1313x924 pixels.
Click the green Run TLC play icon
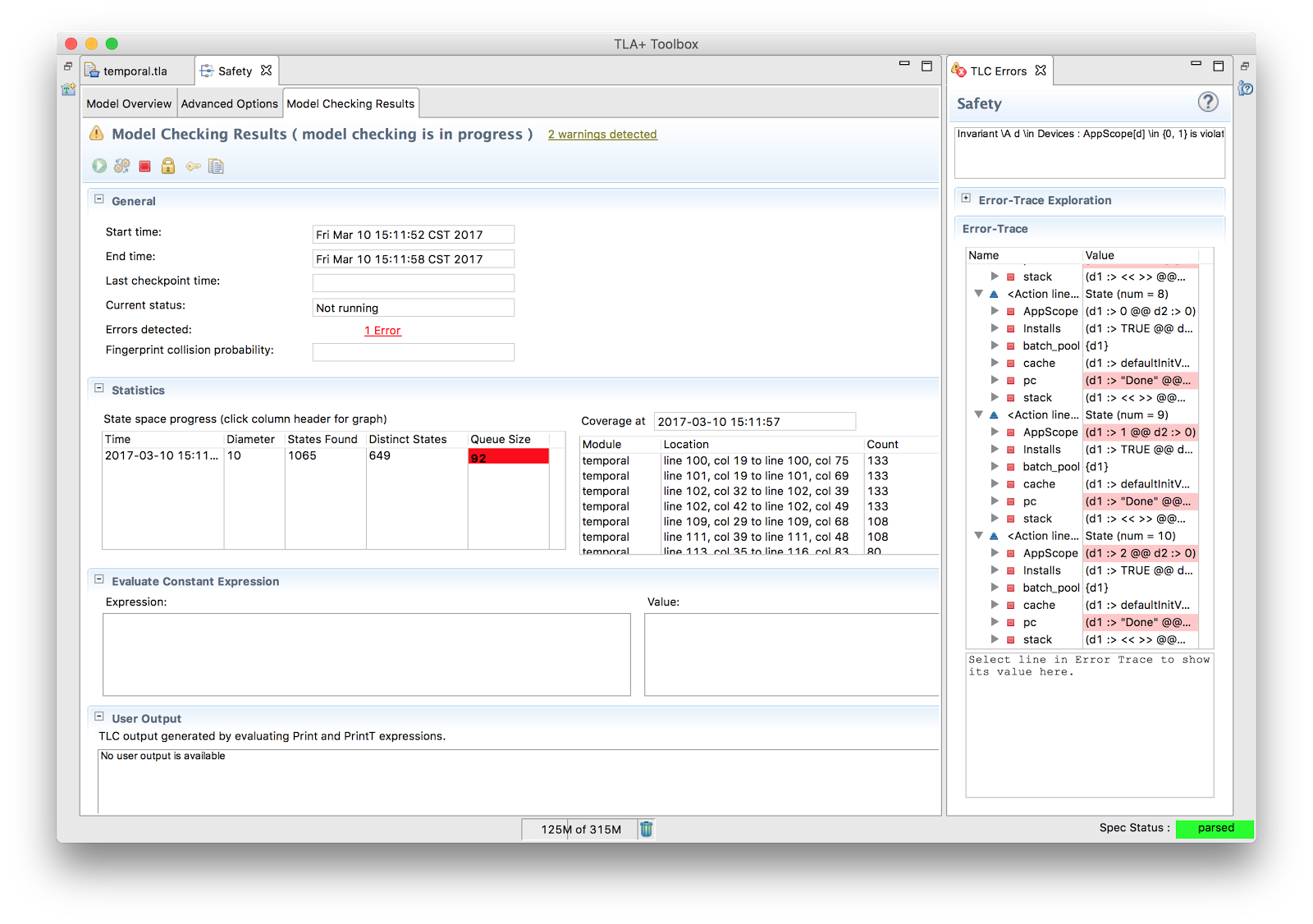pyautogui.click(x=99, y=166)
